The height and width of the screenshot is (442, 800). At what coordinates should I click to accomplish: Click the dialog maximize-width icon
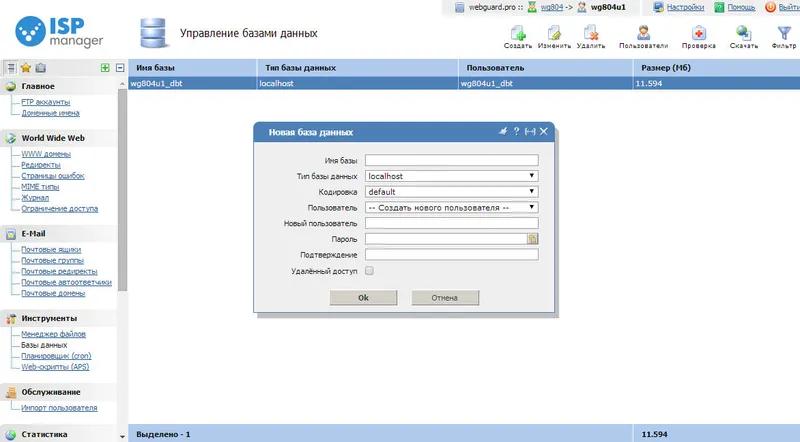tap(530, 132)
